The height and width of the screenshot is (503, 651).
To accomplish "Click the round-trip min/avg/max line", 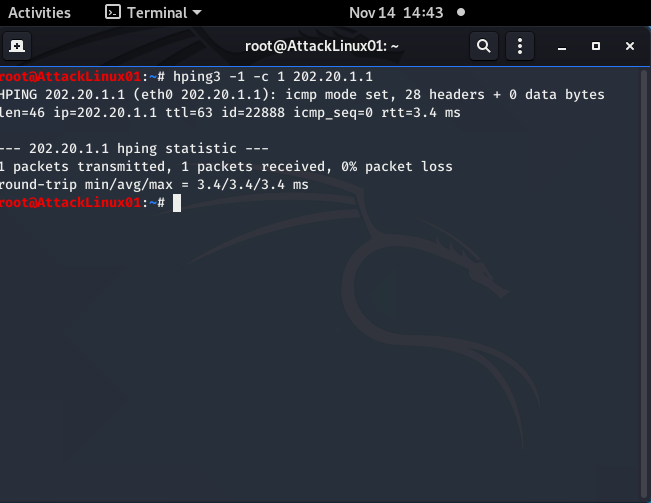I will coord(154,184).
